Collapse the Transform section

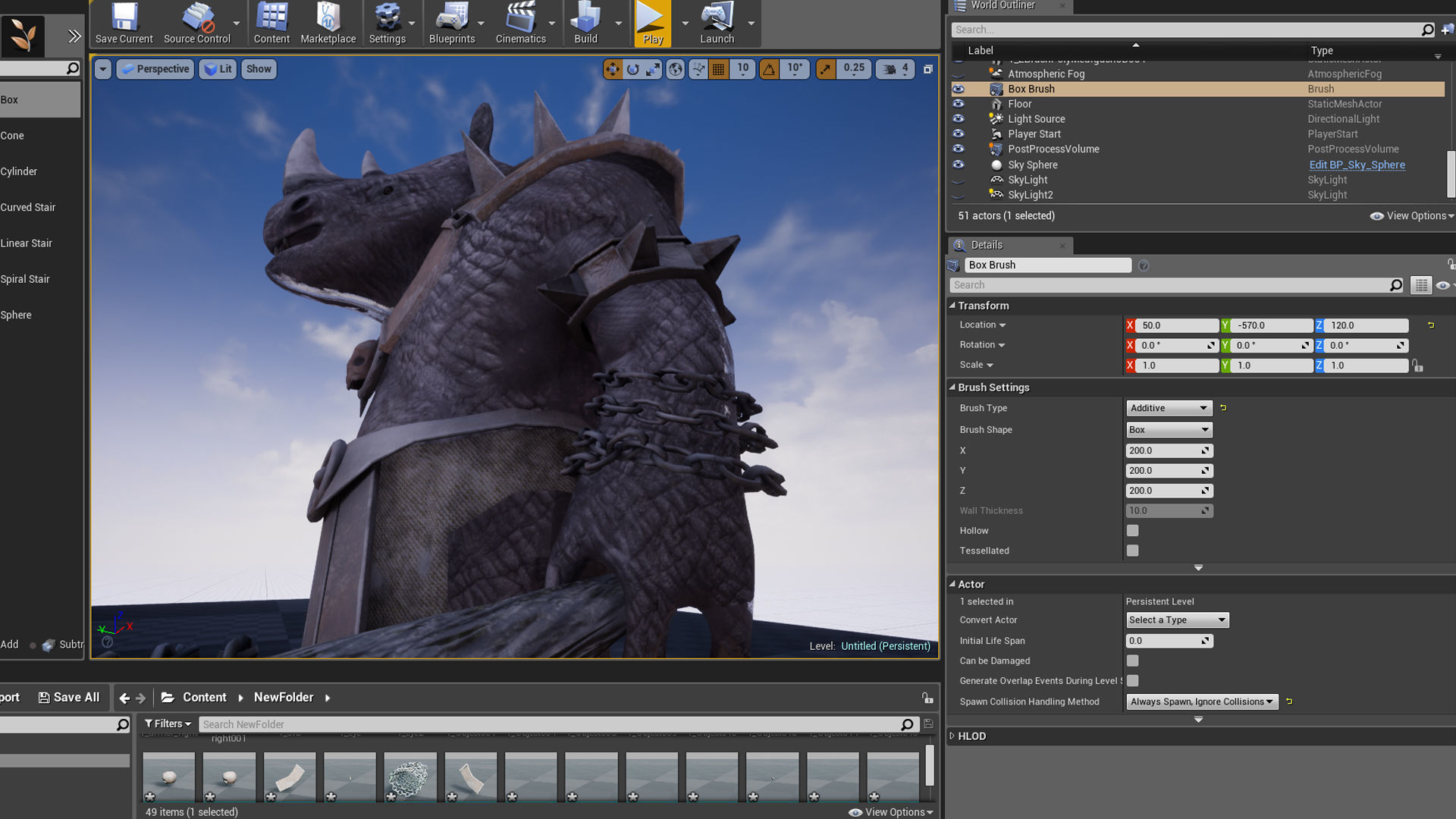[x=952, y=306]
